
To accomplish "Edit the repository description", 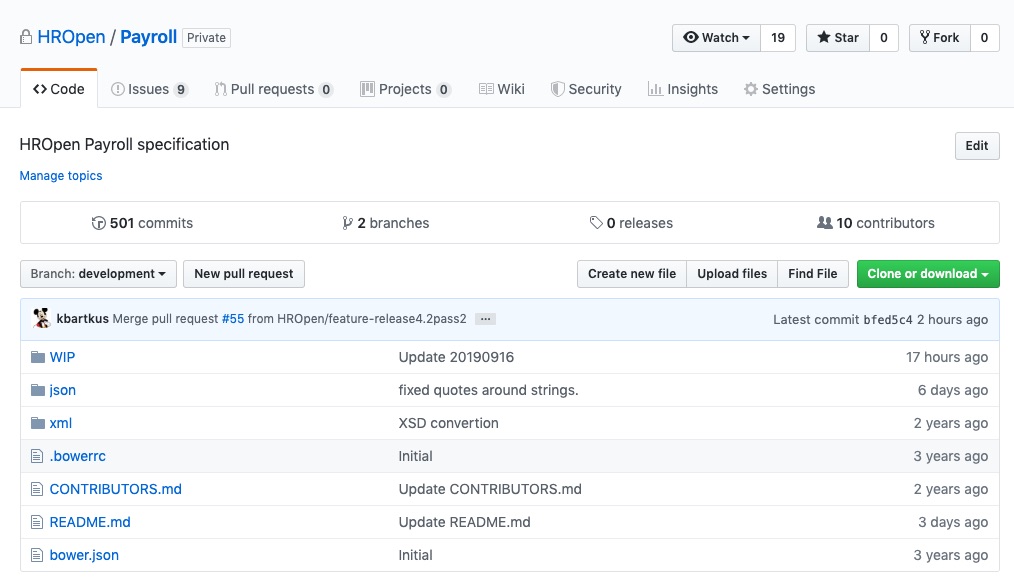I will [976, 146].
